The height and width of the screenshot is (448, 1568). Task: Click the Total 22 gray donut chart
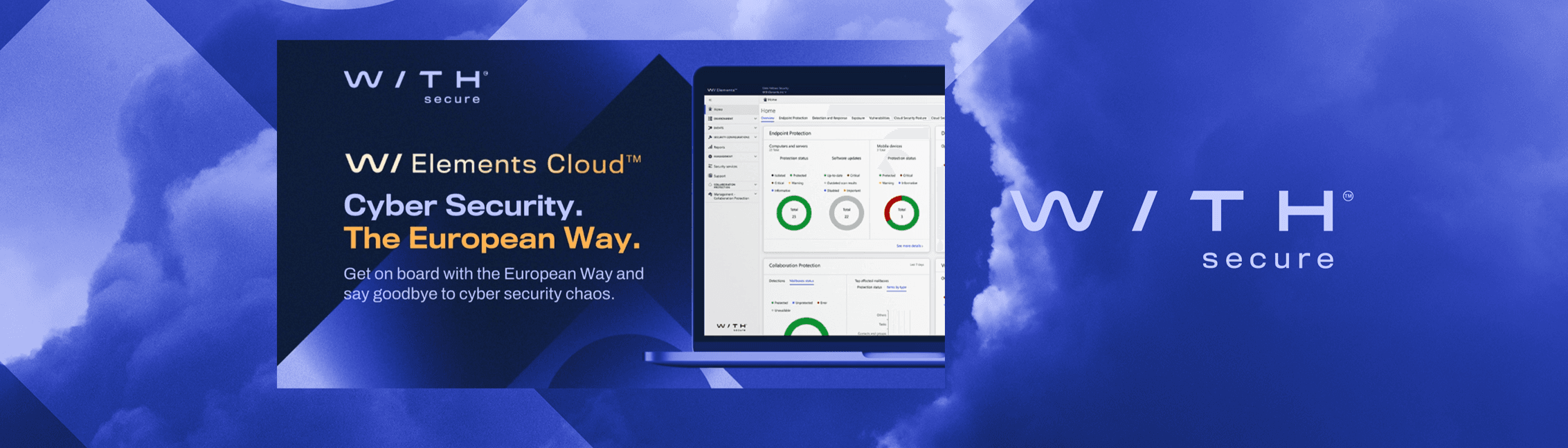click(x=847, y=213)
